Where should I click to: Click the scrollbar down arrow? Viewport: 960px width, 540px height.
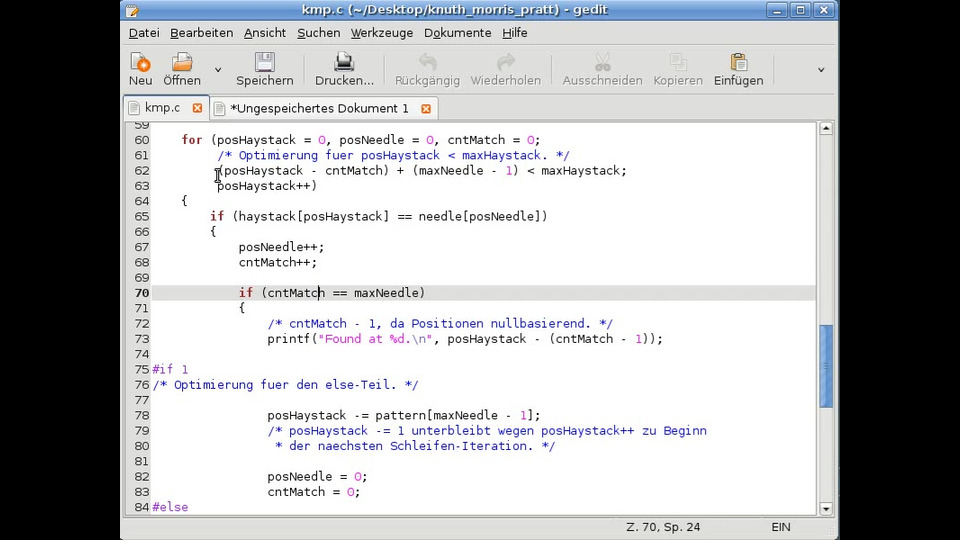click(826, 508)
